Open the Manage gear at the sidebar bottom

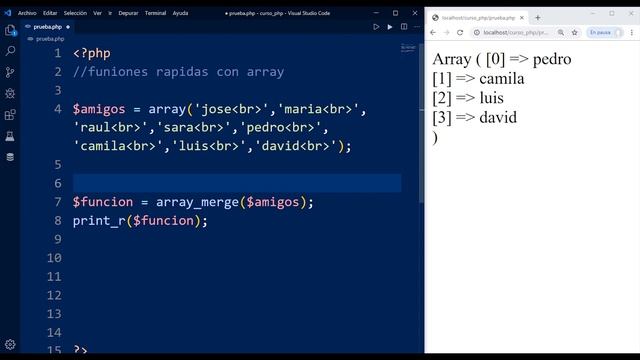pyautogui.click(x=10, y=344)
